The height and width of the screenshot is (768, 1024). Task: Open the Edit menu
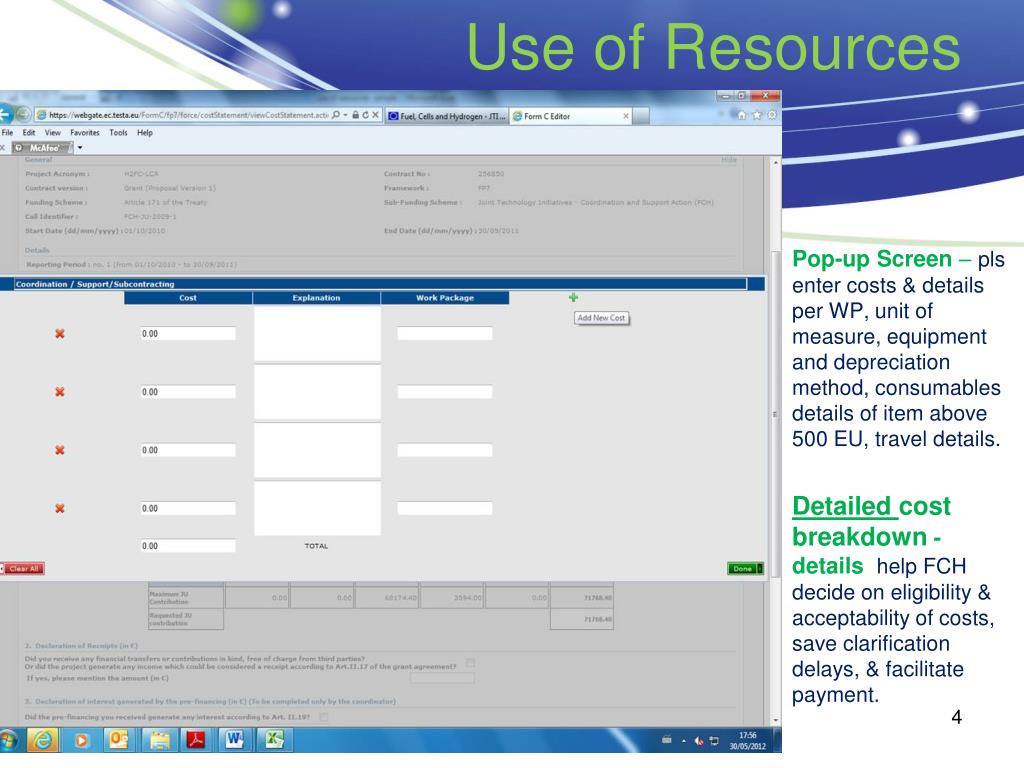pos(29,133)
